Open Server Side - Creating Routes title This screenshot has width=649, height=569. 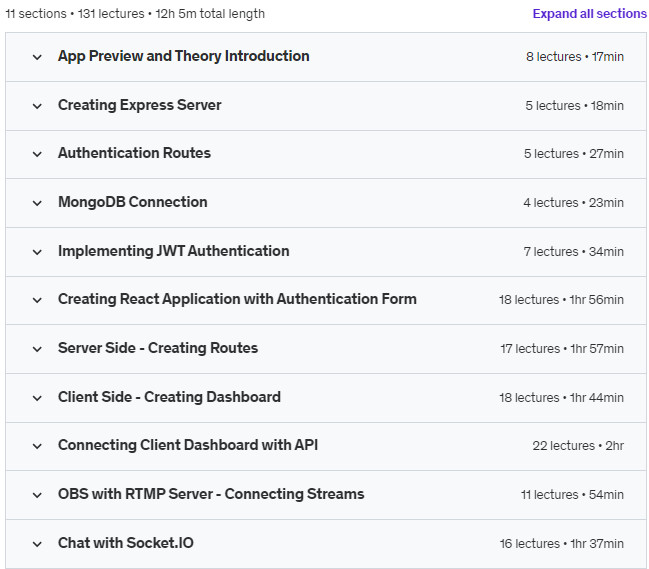158,348
